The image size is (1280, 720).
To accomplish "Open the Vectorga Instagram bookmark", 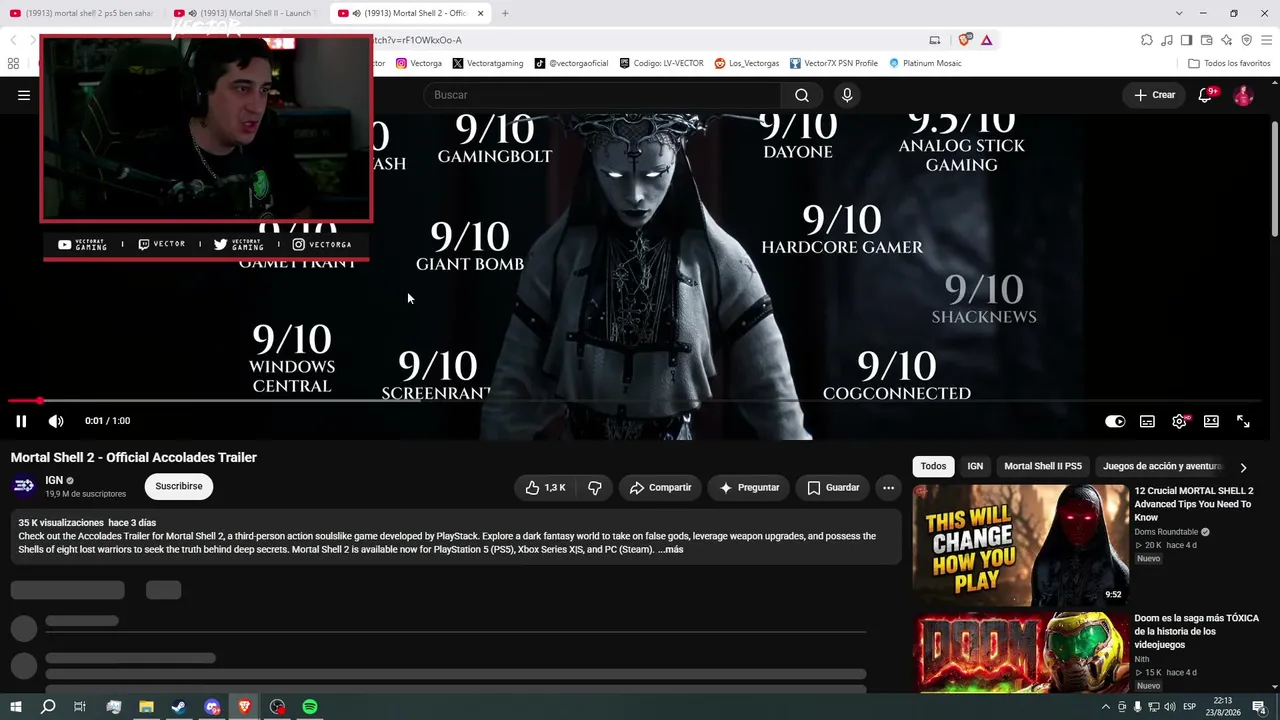I will coord(419,63).
